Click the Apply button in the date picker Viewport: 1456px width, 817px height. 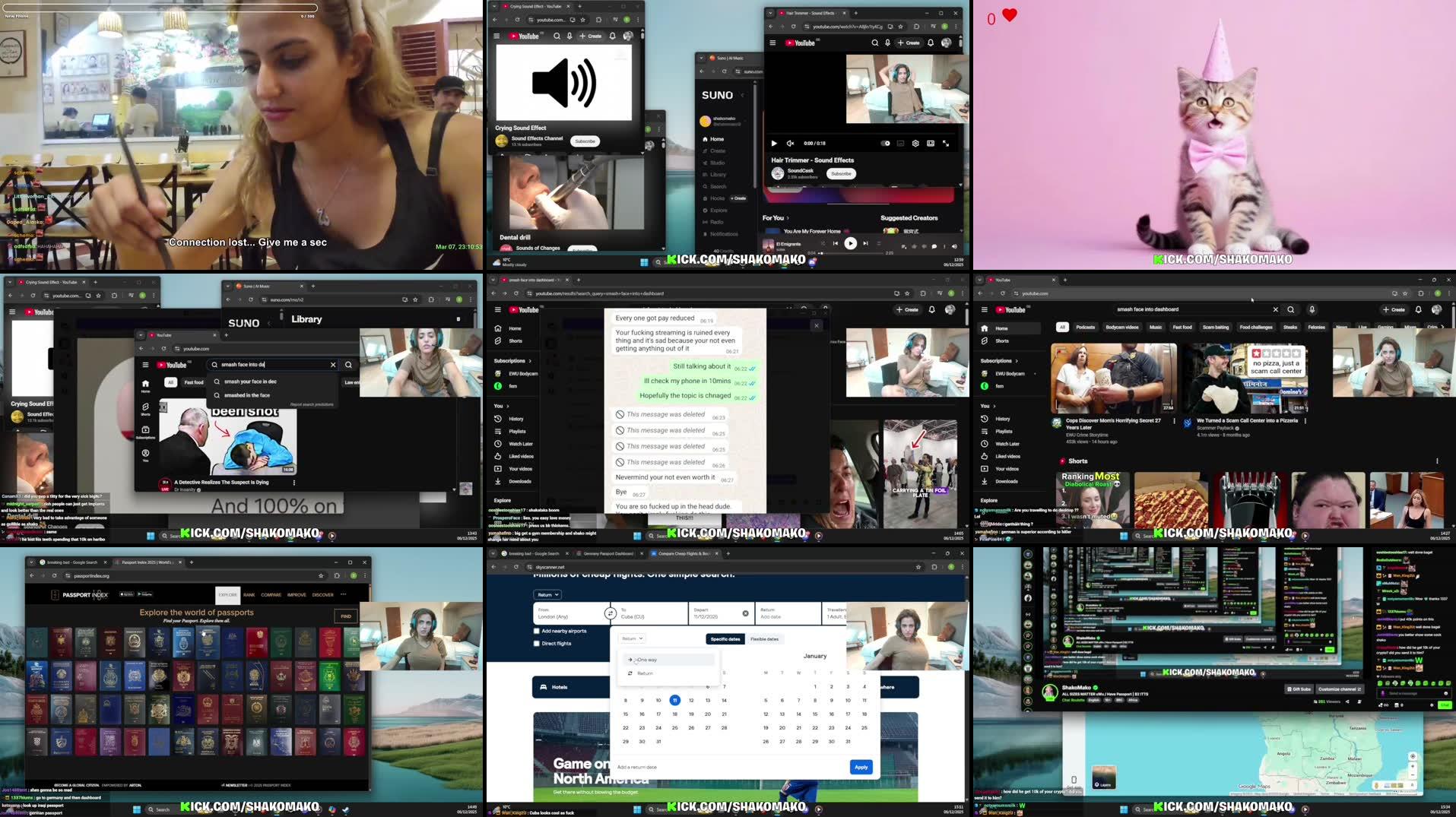click(861, 768)
